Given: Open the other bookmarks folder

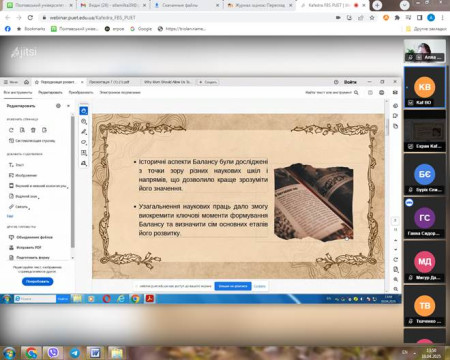Looking at the screenshot, I should (426, 29).
